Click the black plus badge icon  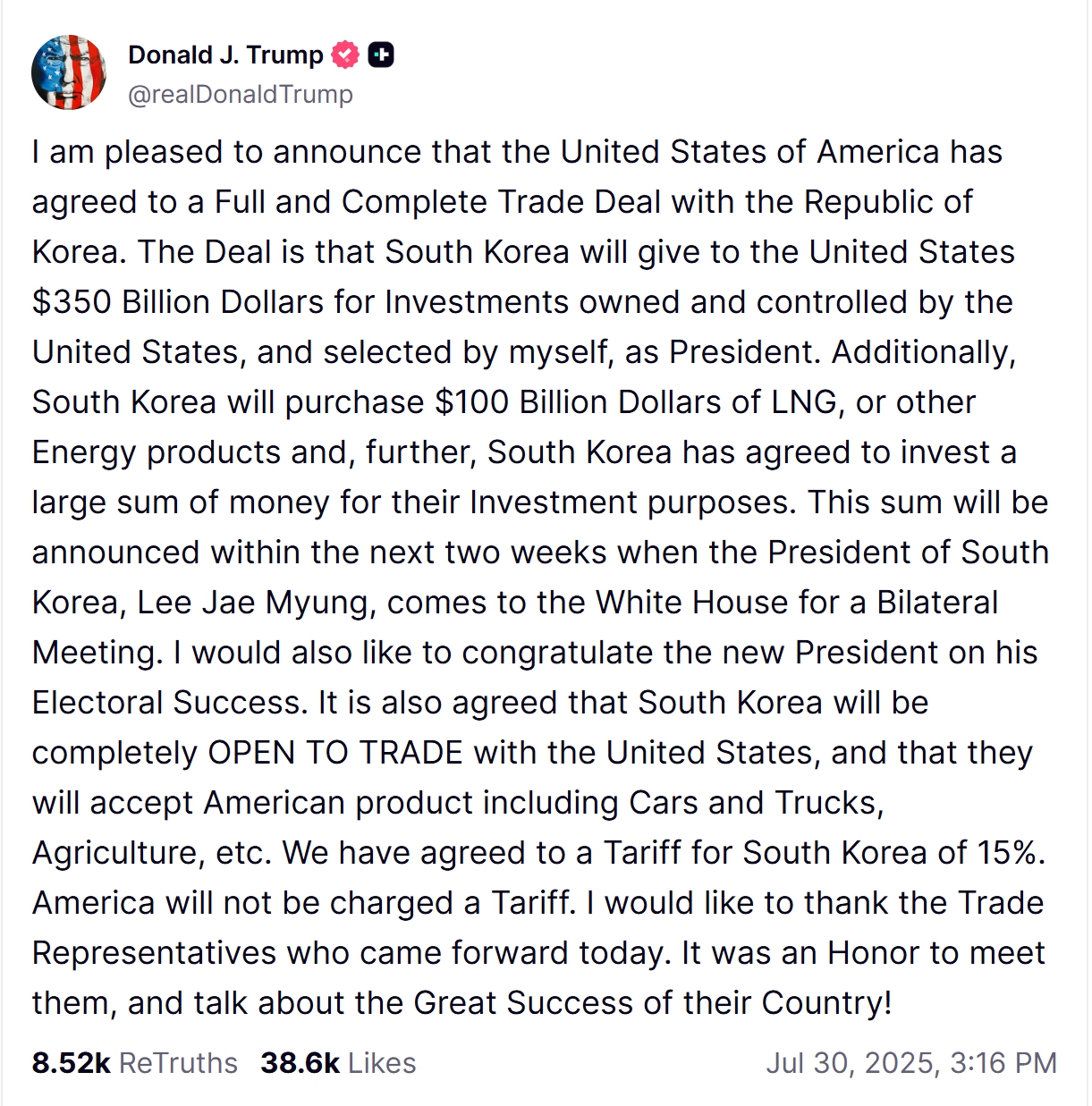coord(382,55)
